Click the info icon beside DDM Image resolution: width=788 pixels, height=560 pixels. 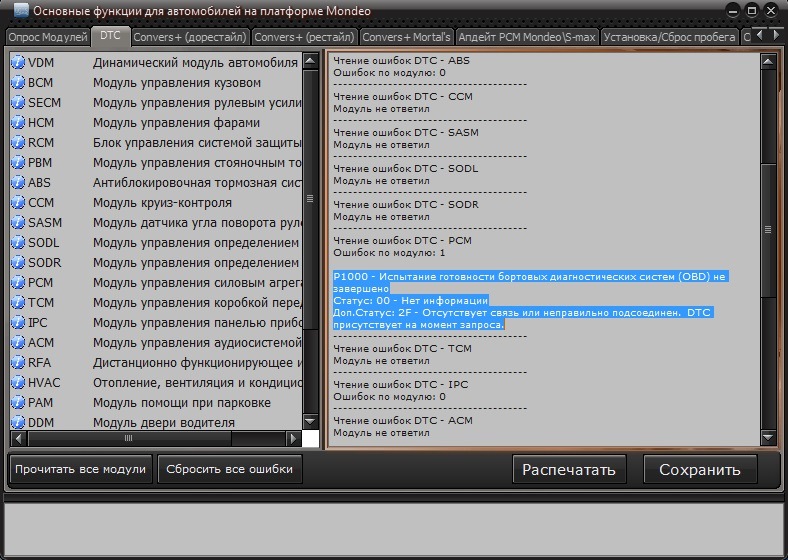click(18, 422)
